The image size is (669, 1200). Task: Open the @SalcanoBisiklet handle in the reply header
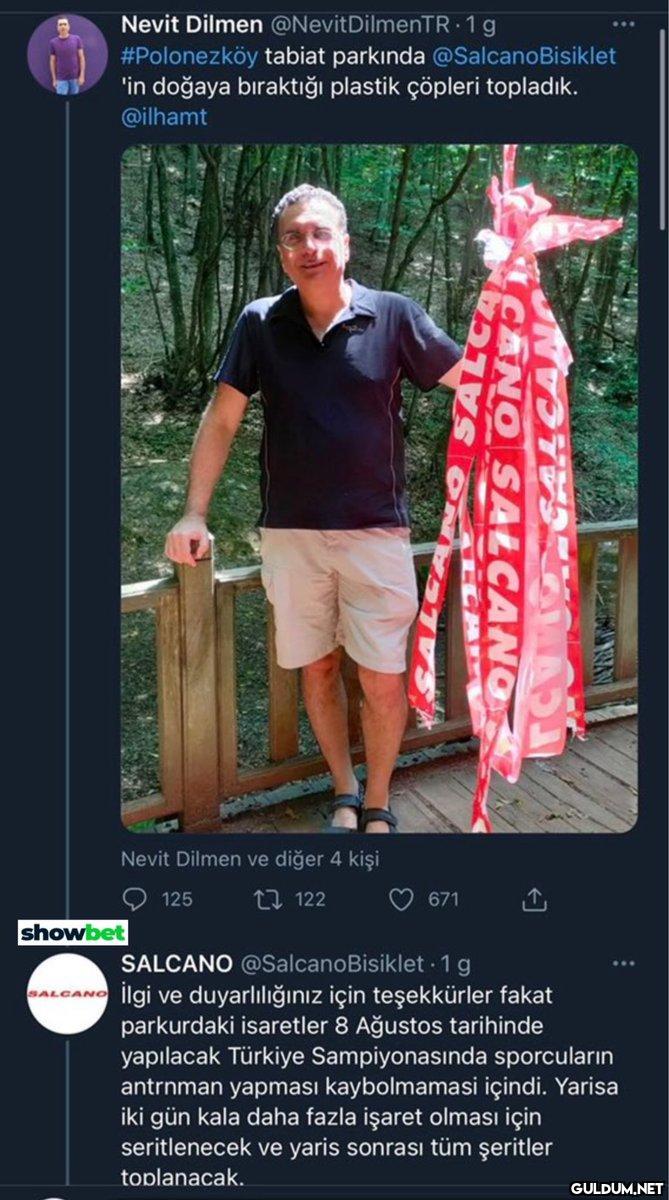click(x=333, y=964)
